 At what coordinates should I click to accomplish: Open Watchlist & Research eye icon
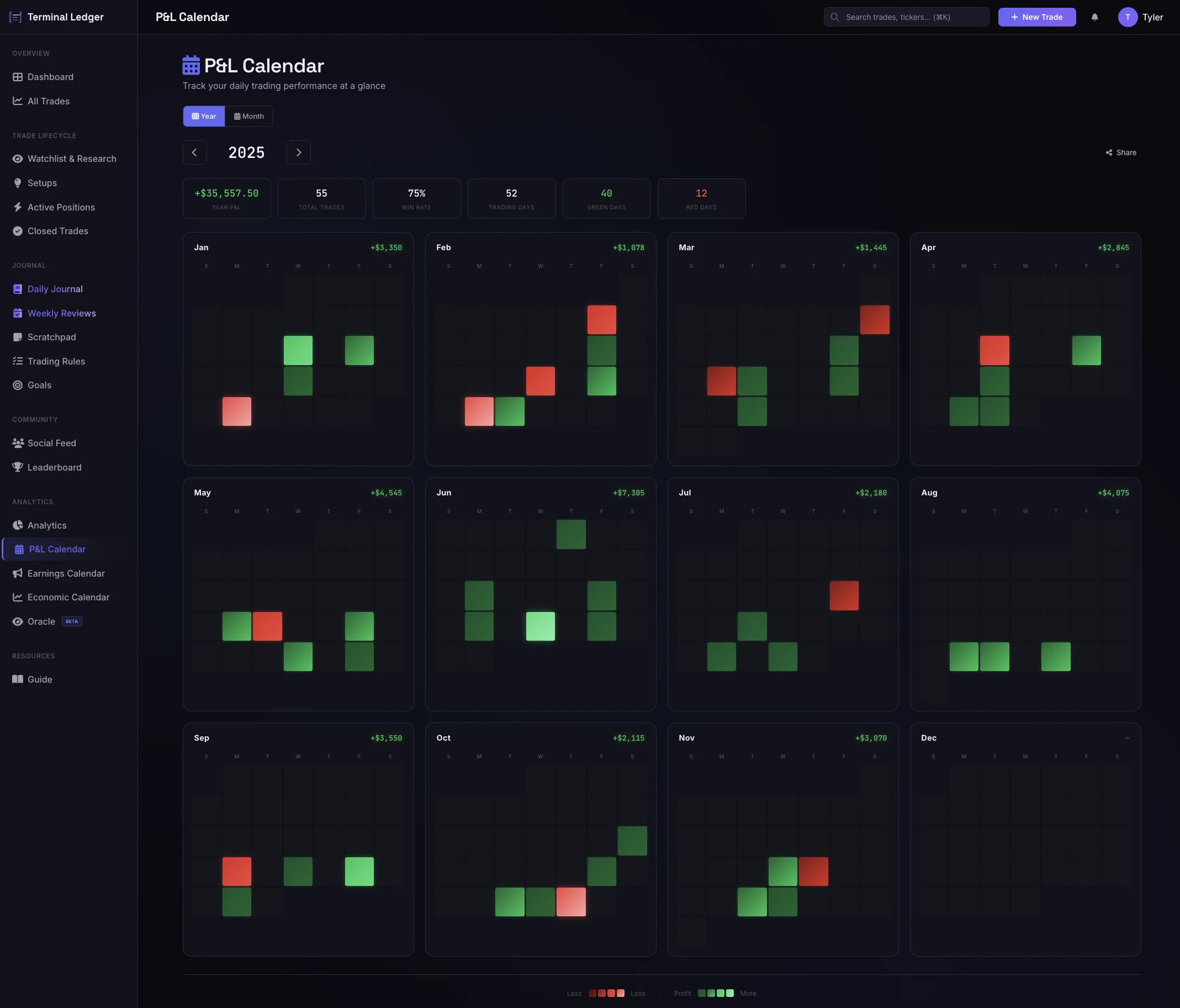(x=18, y=159)
